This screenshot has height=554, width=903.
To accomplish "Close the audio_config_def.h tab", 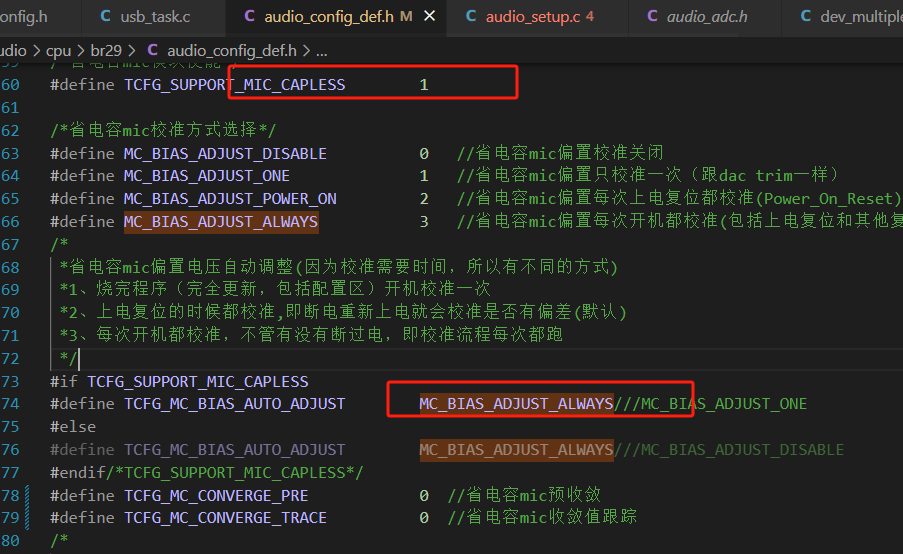I will 430,17.
